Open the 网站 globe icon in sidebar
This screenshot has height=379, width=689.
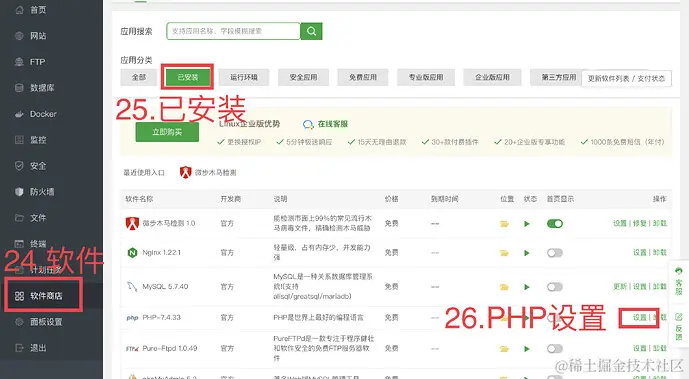click(x=19, y=36)
